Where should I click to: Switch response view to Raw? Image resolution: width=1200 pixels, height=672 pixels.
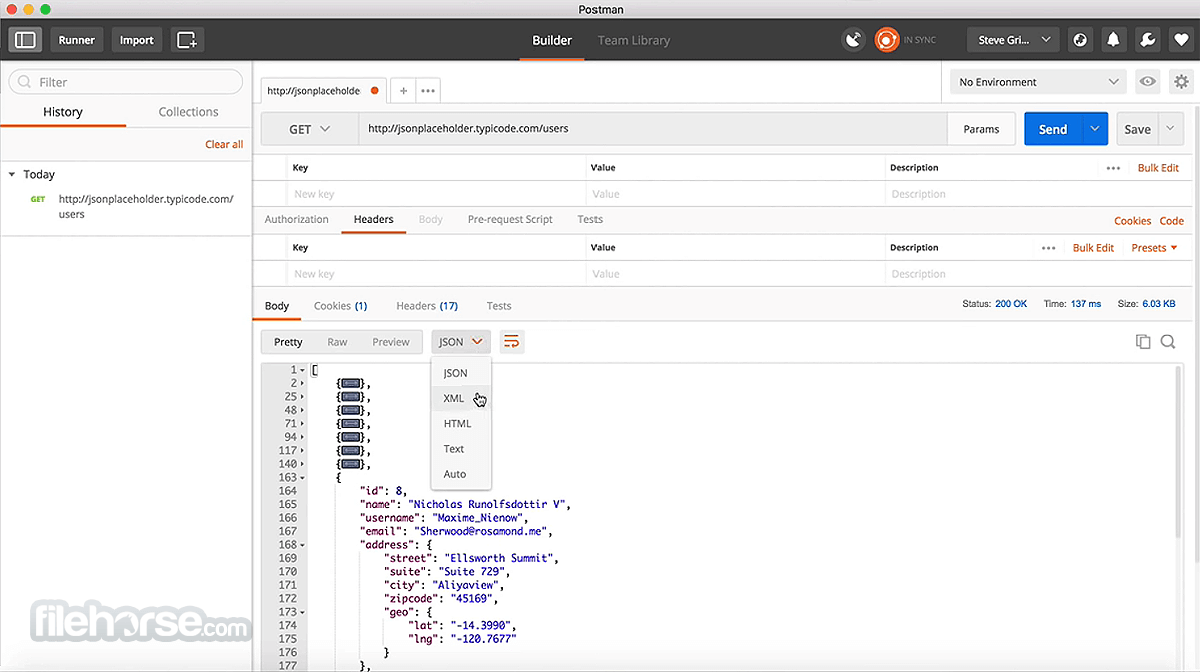(x=337, y=342)
